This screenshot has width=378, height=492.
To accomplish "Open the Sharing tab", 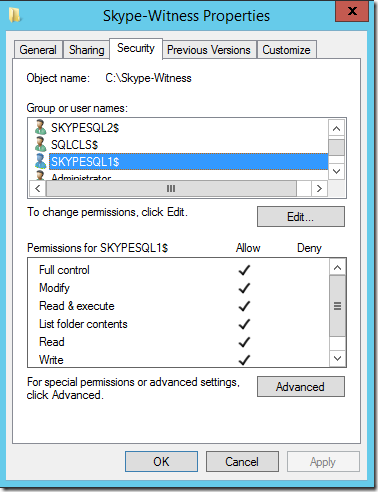I will tap(87, 50).
